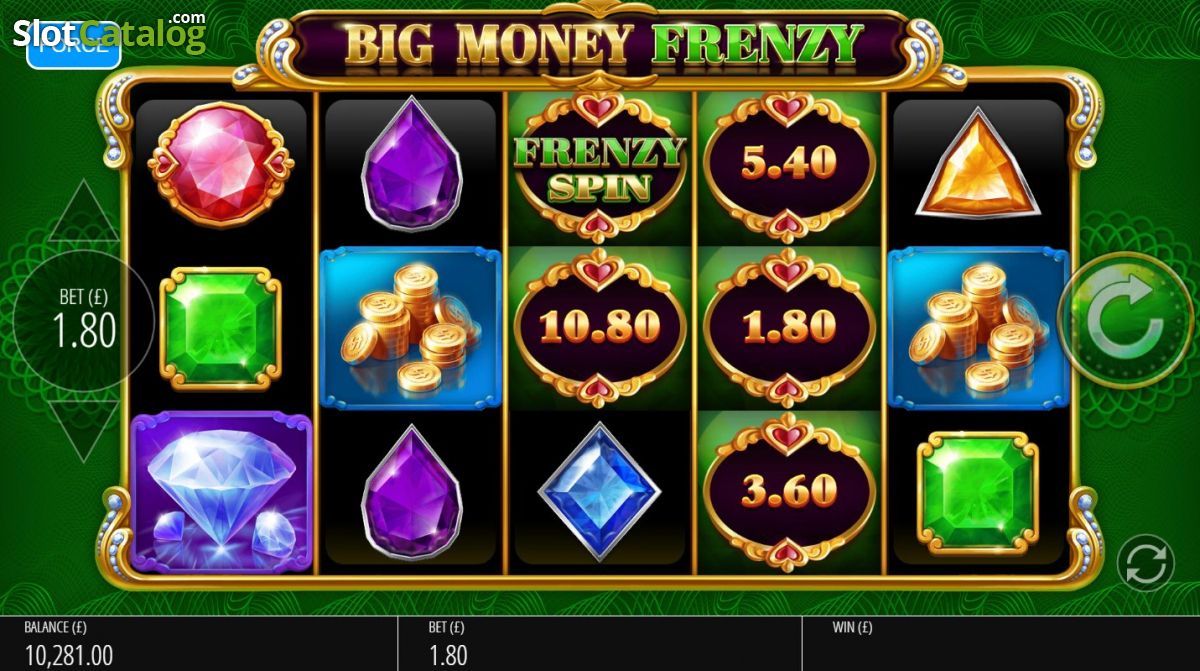This screenshot has height=671, width=1200.
Task: Select the gold coins symbol on reel two
Action: click(x=409, y=329)
